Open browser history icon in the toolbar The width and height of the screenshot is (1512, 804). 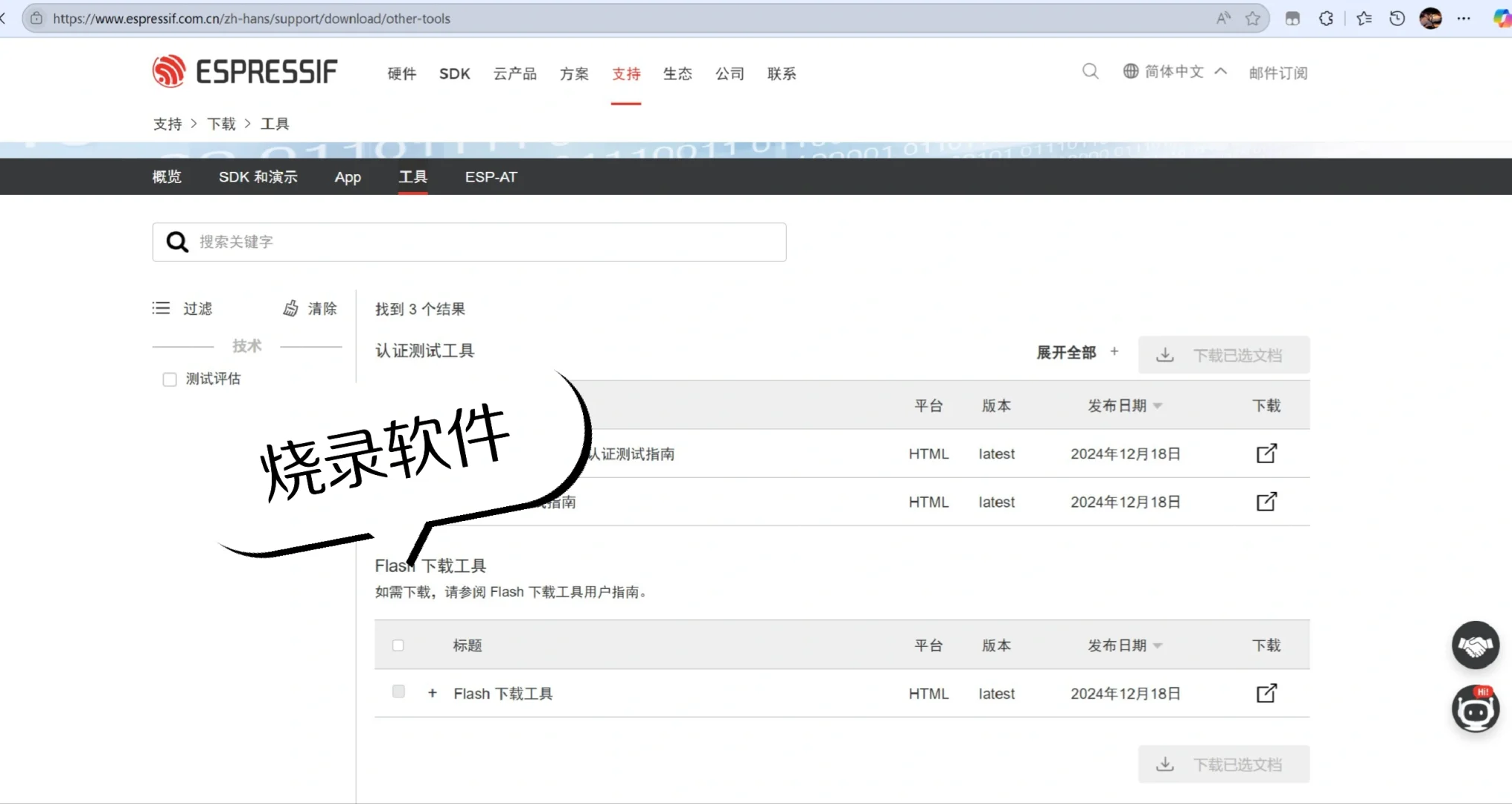tap(1397, 19)
